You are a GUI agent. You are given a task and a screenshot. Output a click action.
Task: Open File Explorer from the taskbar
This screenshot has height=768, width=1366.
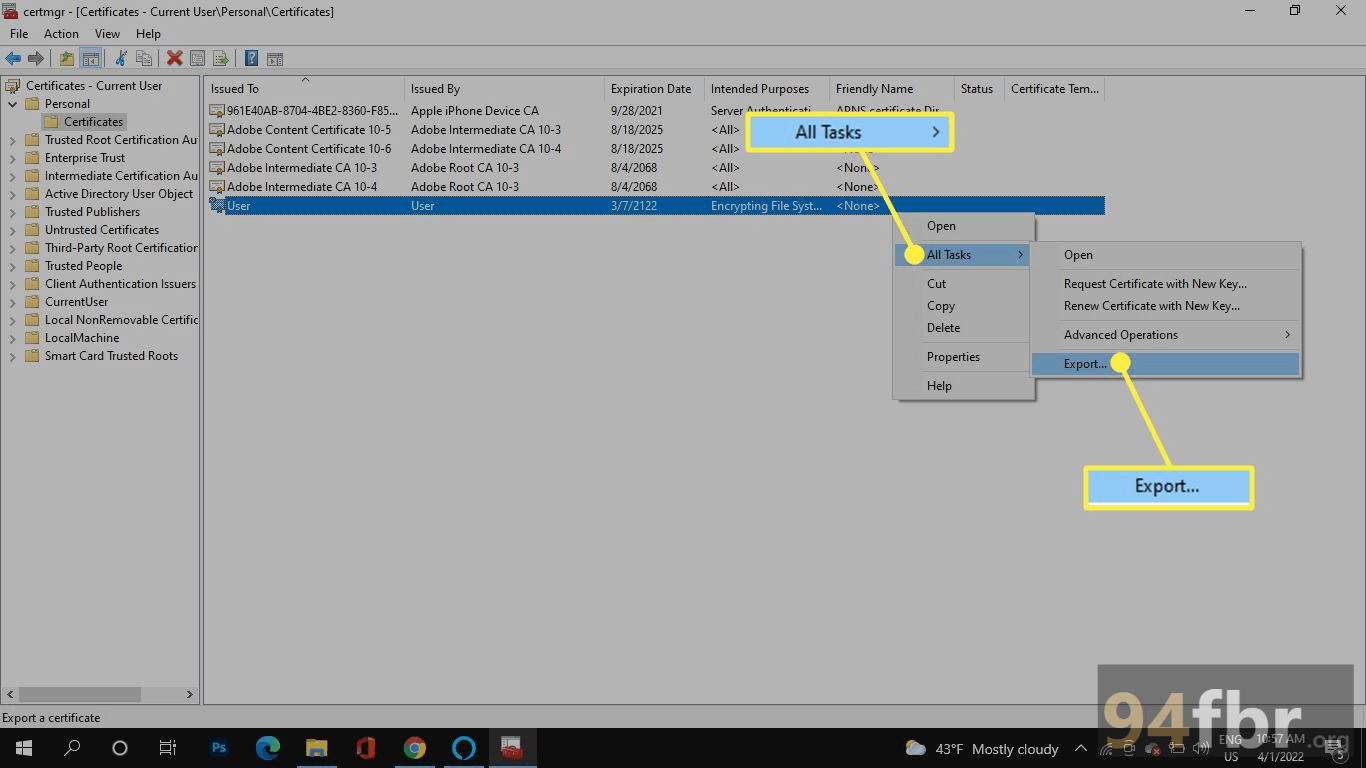point(317,748)
